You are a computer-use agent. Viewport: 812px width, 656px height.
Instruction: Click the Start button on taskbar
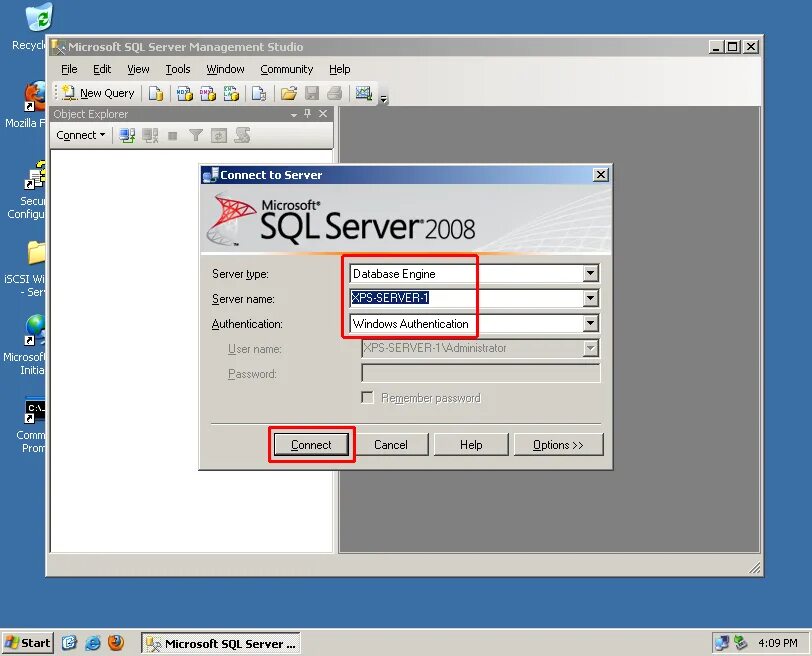tap(27, 643)
